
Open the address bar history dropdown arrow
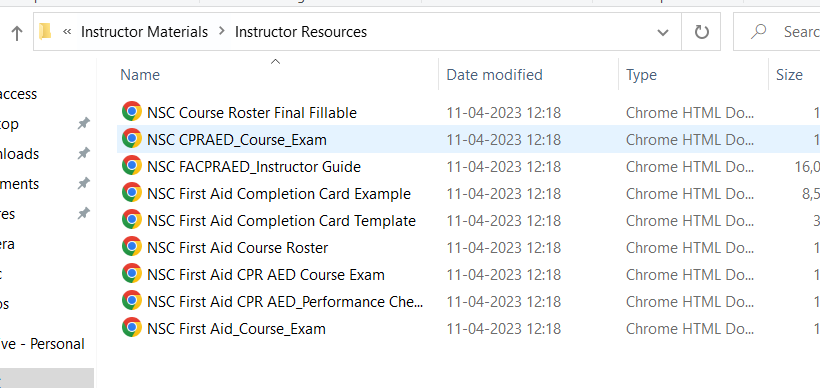663,32
